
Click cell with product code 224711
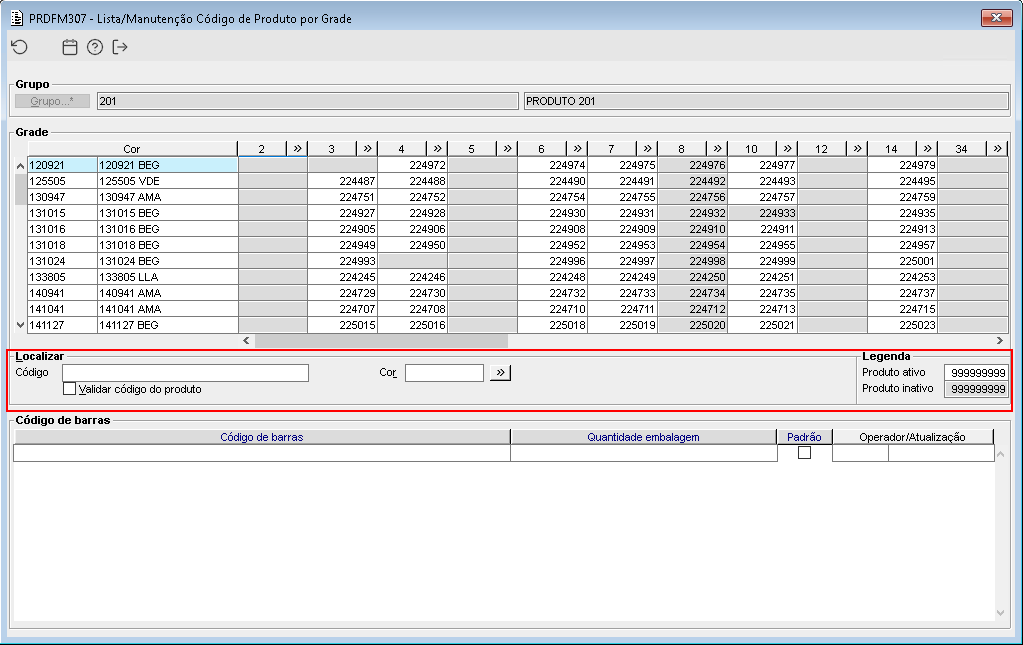click(x=622, y=308)
